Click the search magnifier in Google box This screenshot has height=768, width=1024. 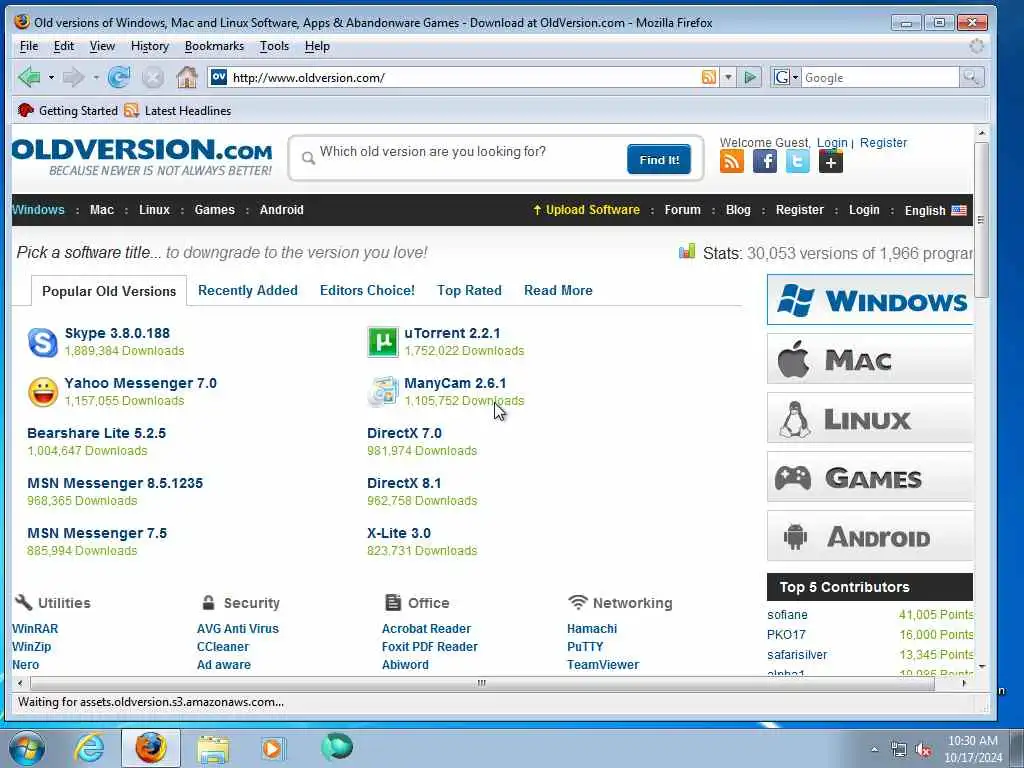[971, 77]
